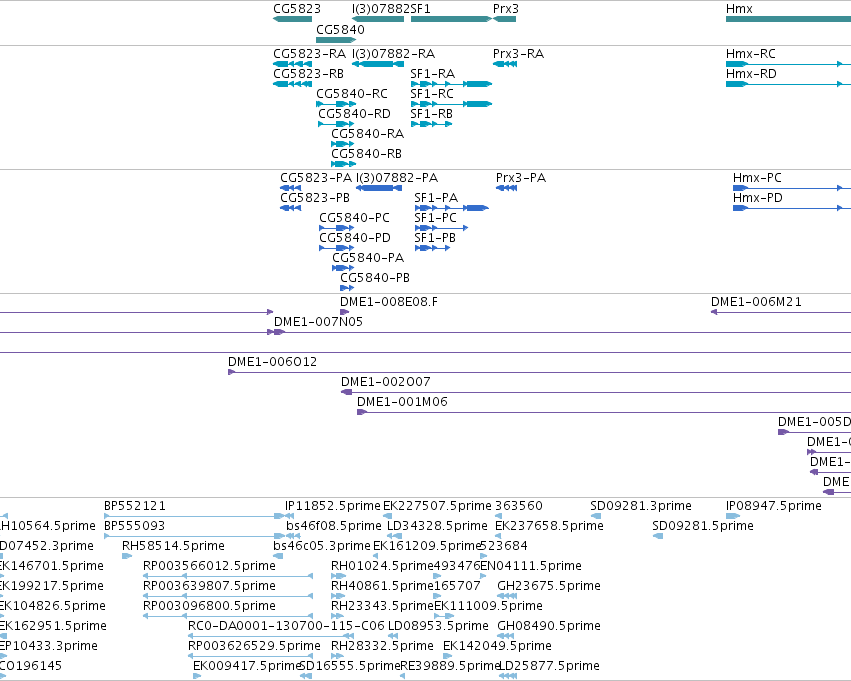Select EST SD09281.3prime
851x681 pixels.
pos(640,506)
